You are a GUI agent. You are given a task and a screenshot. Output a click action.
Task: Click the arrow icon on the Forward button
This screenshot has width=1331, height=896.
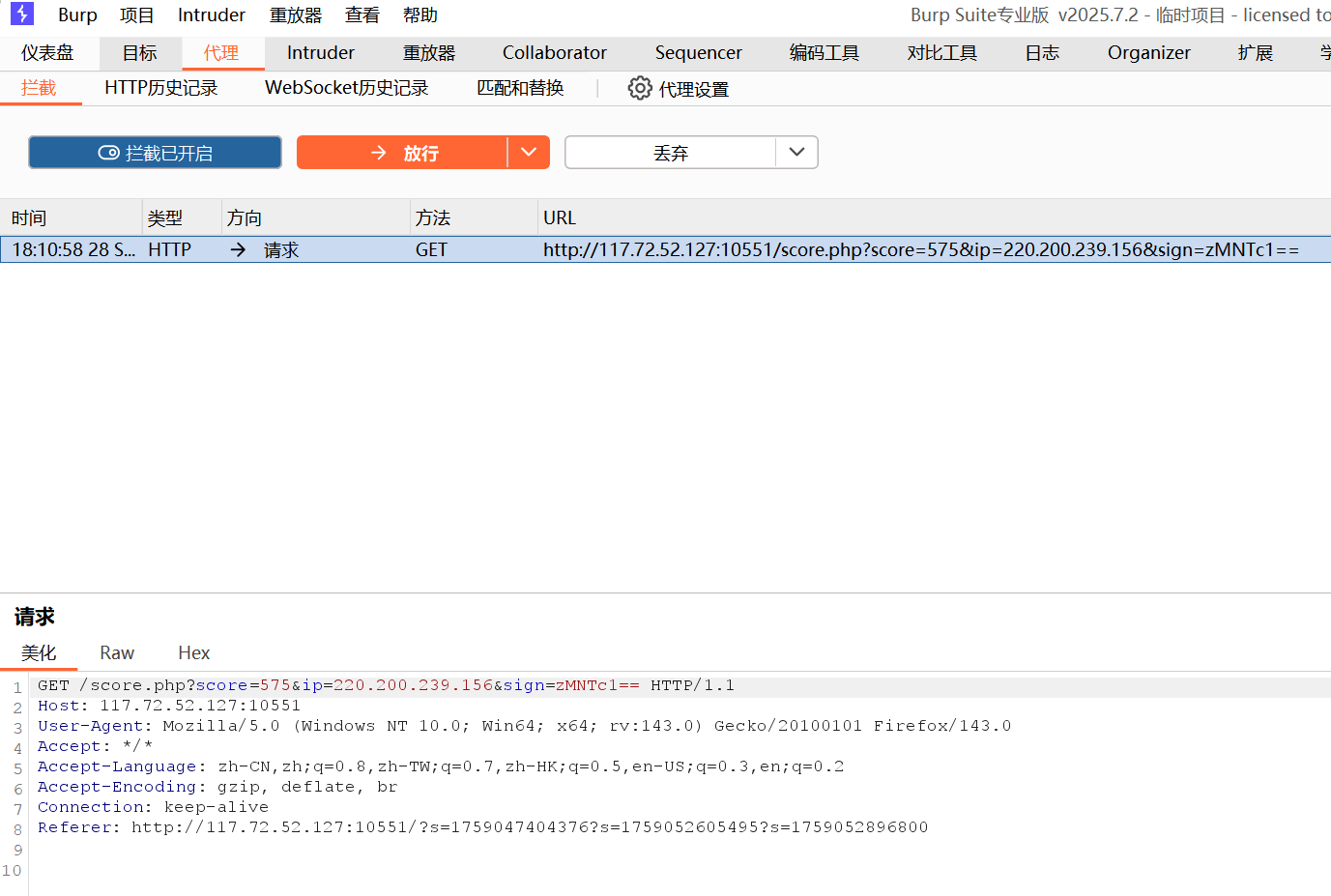coord(379,153)
